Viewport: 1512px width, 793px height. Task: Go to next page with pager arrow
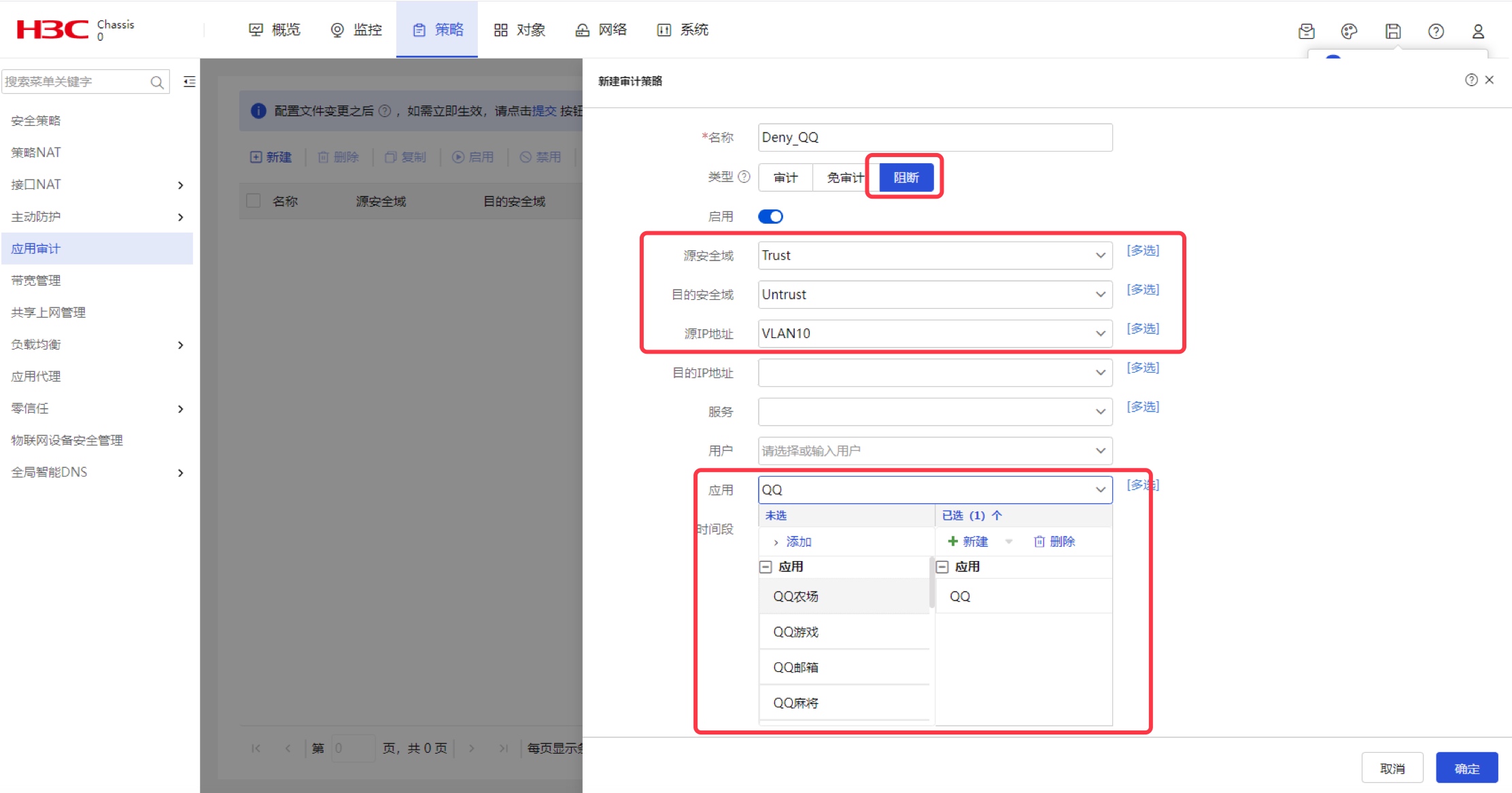point(471,748)
